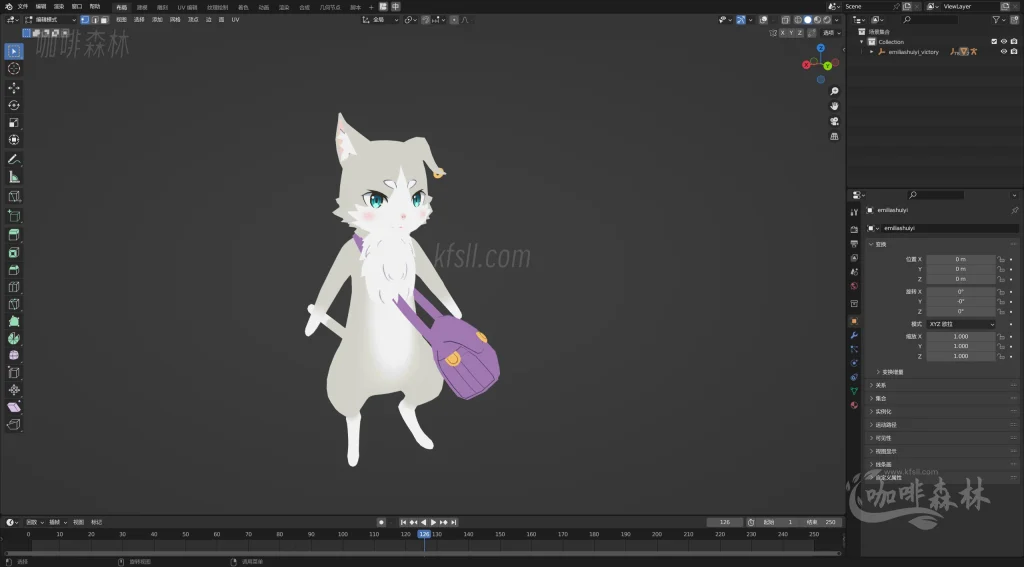Screen dimensions: 1024x567
Task: Toggle X-ray display in viewport header
Action: tap(786, 20)
